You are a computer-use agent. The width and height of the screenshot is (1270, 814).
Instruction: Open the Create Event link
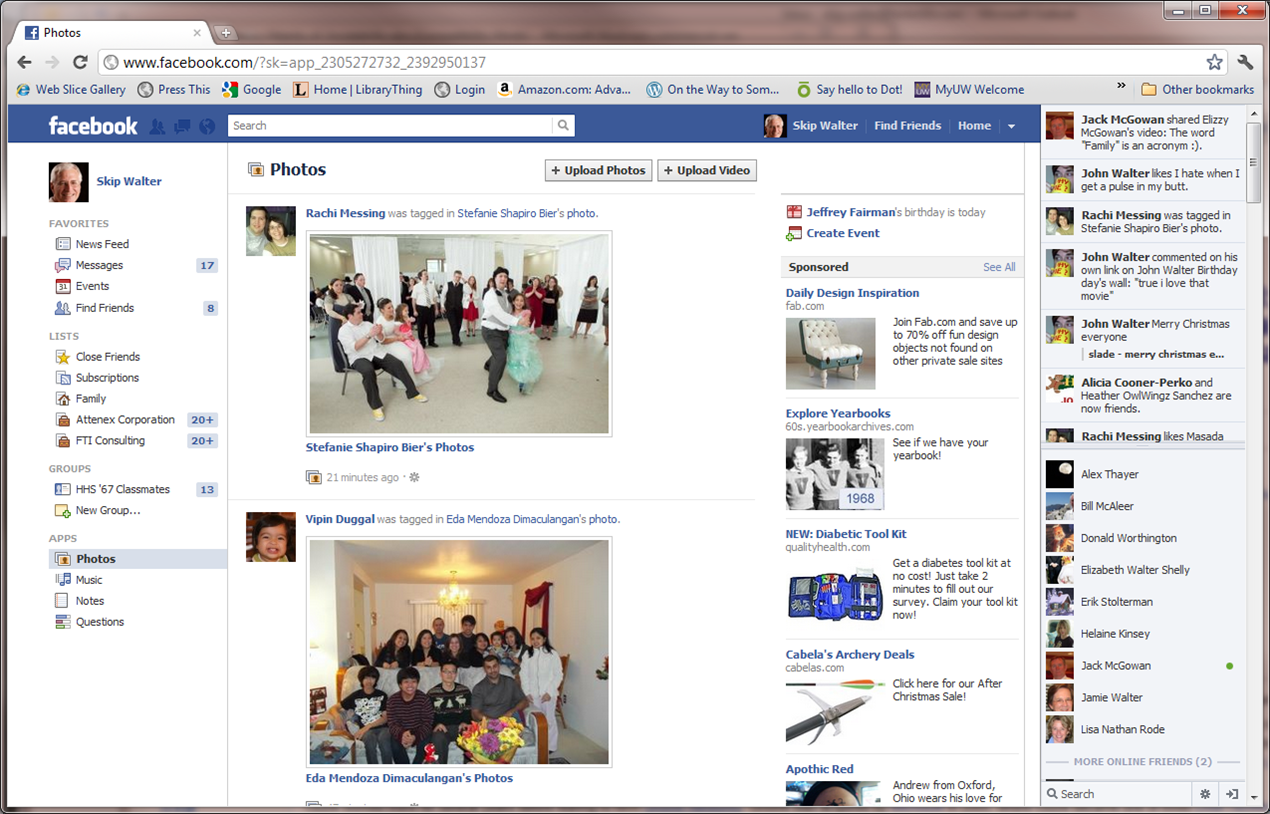[x=843, y=233]
